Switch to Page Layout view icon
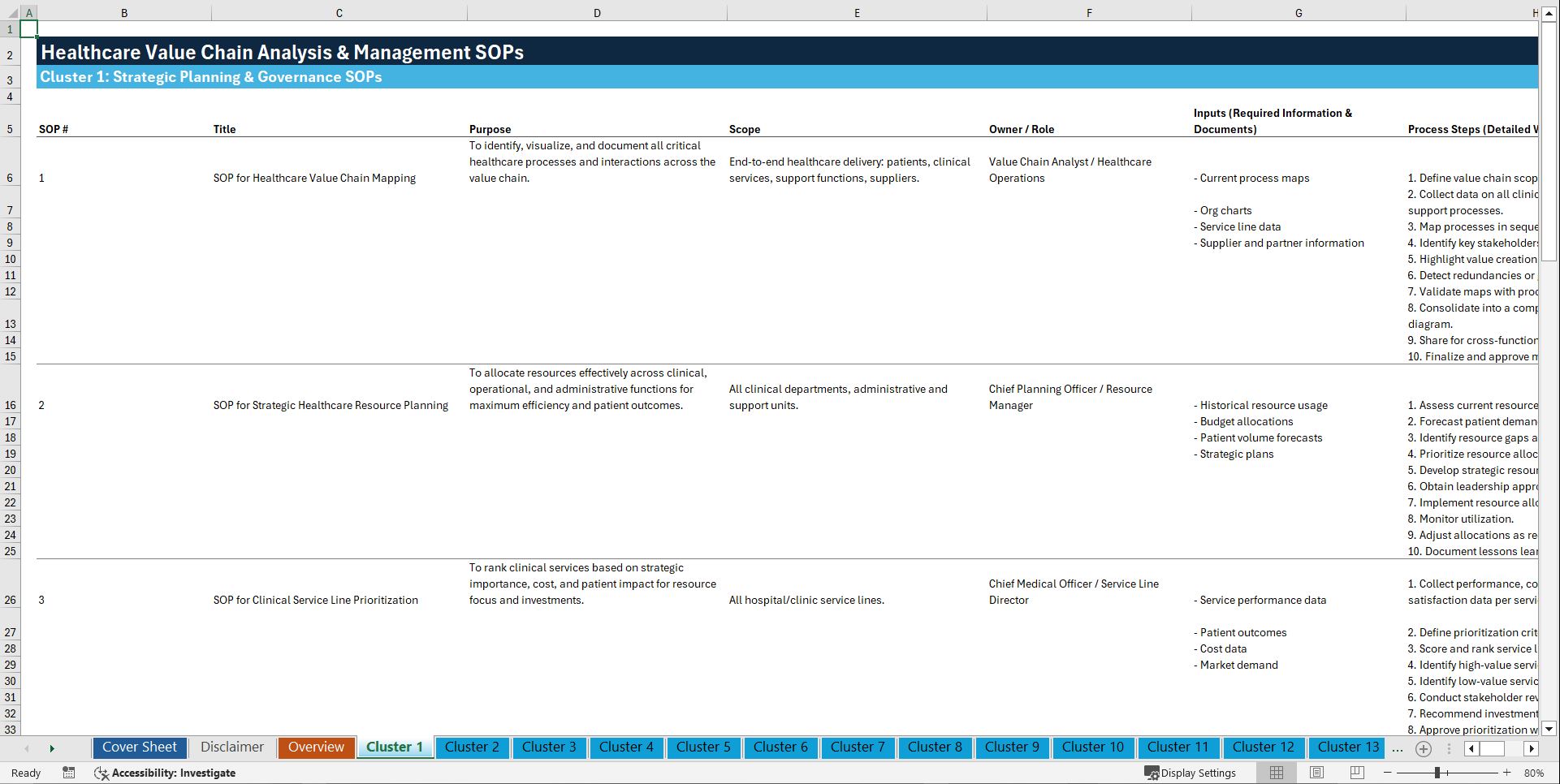The width and height of the screenshot is (1560, 784). click(1316, 773)
